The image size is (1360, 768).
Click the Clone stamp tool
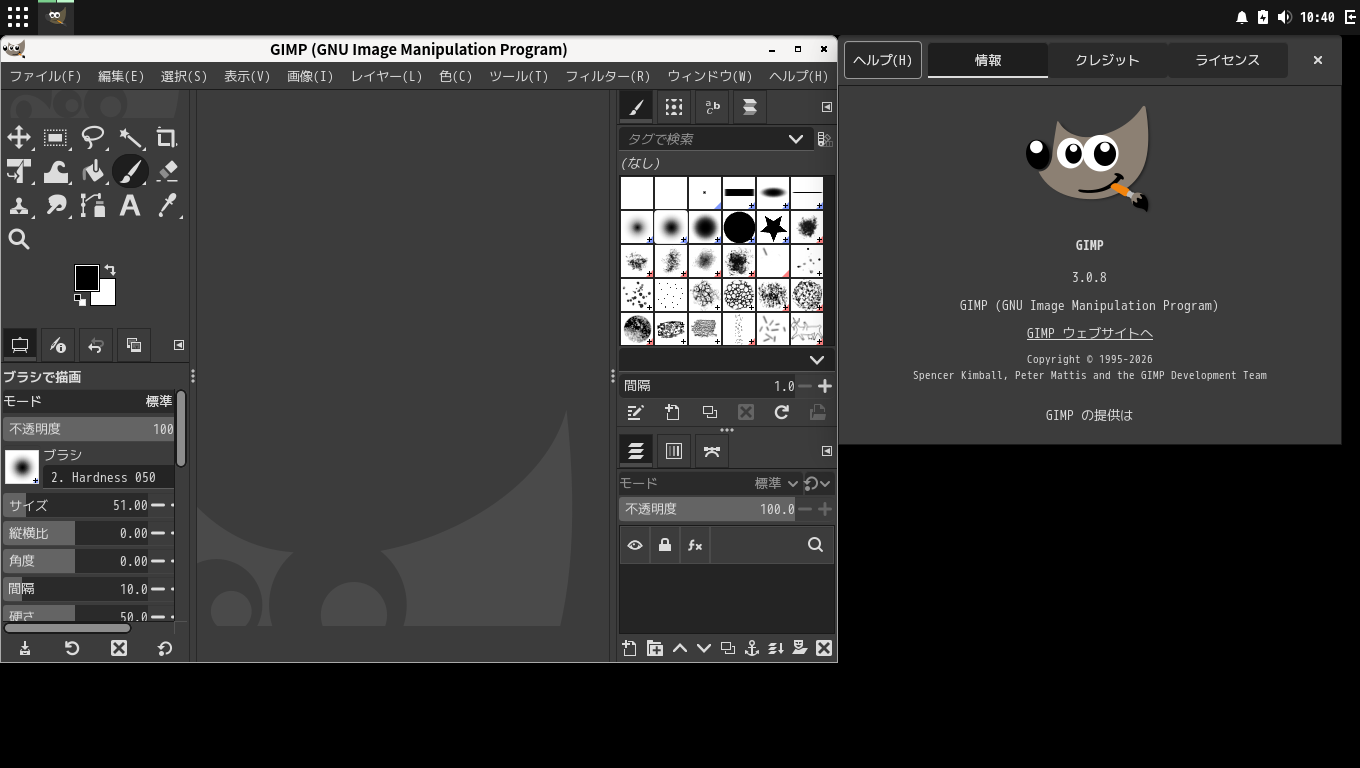18,206
